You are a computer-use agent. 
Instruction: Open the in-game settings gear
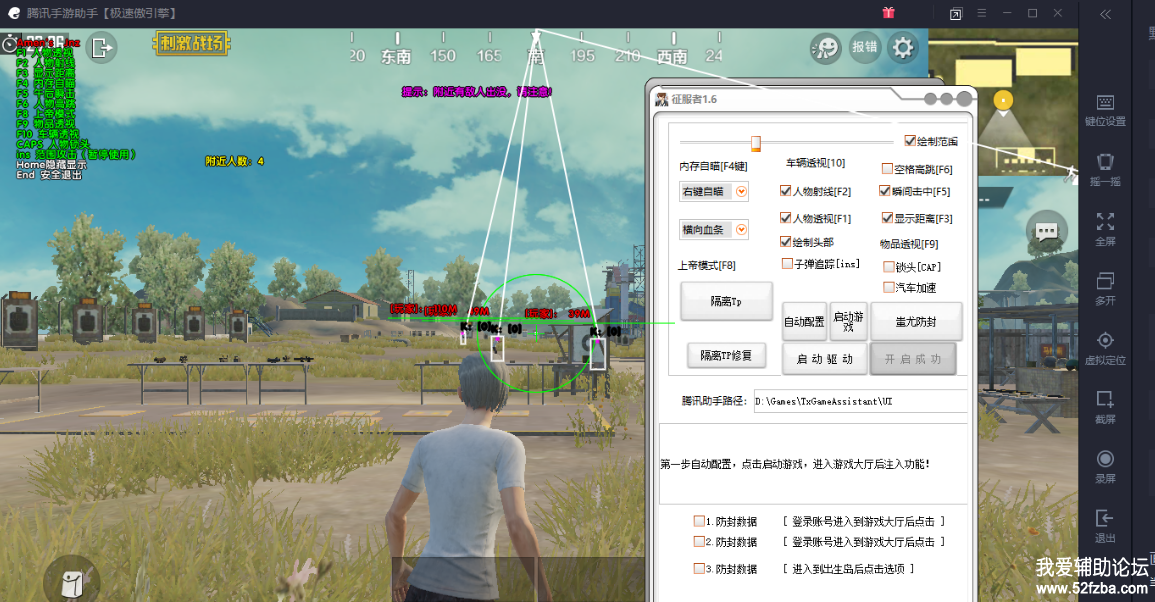tap(903, 47)
